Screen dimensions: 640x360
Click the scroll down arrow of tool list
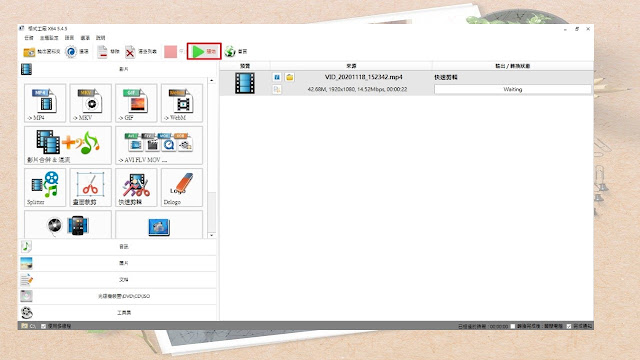[x=211, y=235]
